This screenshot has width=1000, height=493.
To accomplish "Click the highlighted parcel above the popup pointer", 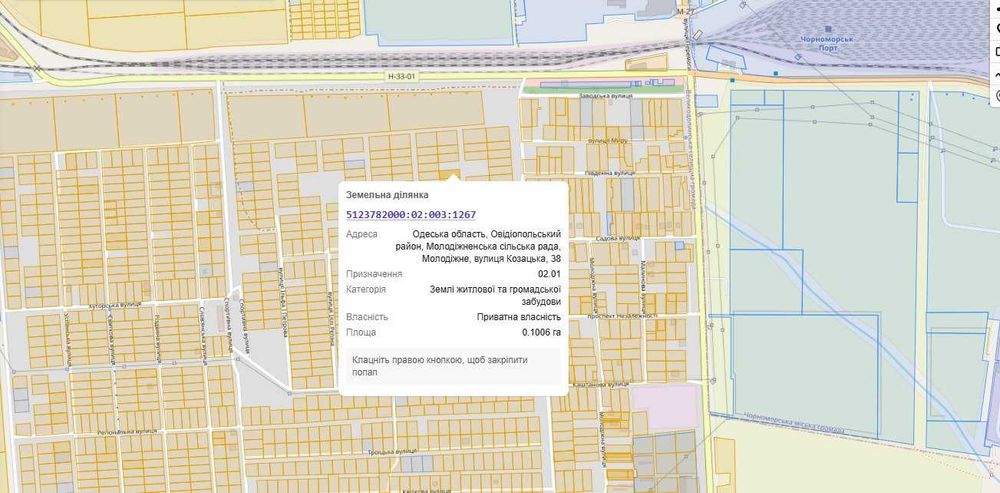I will tap(448, 174).
